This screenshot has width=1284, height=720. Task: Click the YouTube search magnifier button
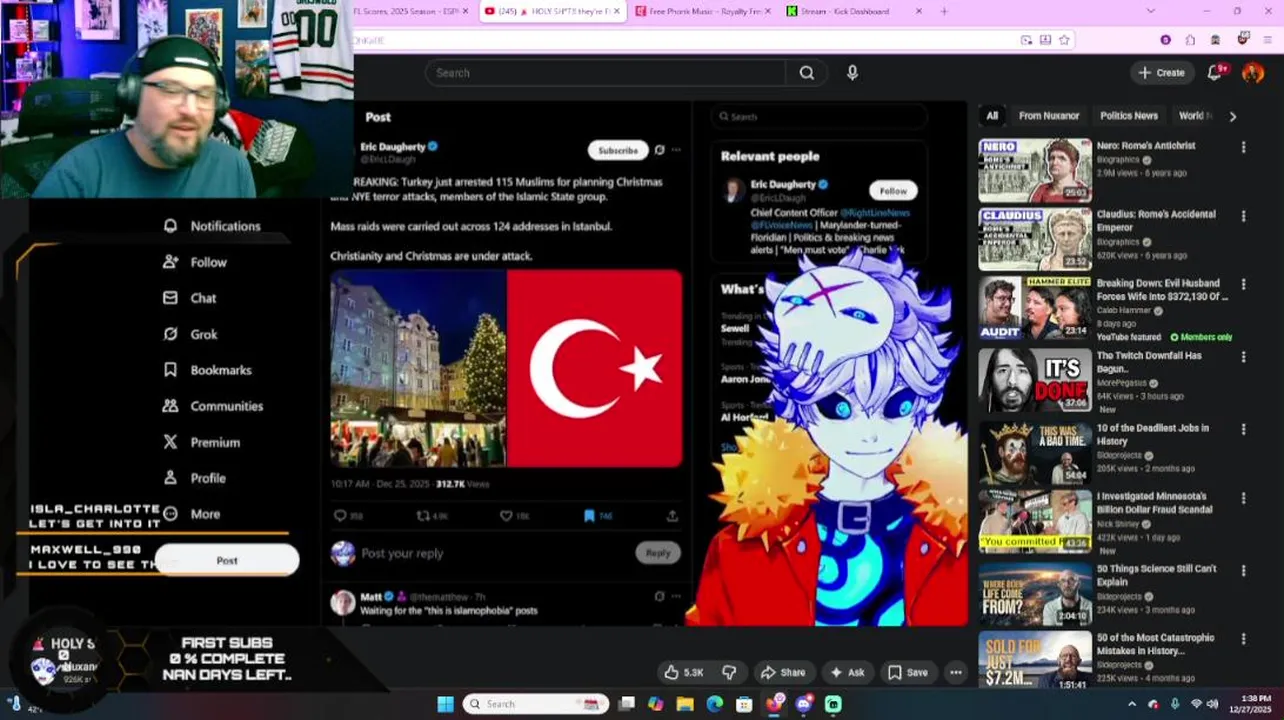point(806,73)
